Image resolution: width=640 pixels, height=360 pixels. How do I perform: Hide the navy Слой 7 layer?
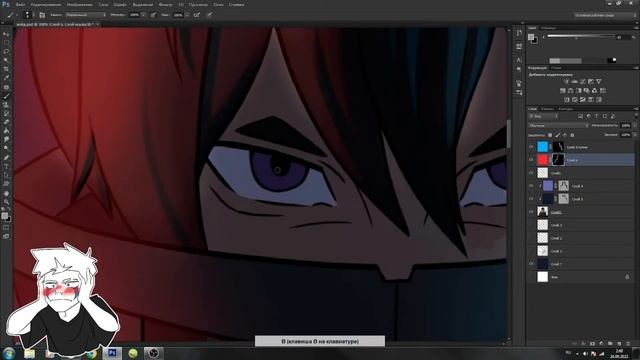531,264
